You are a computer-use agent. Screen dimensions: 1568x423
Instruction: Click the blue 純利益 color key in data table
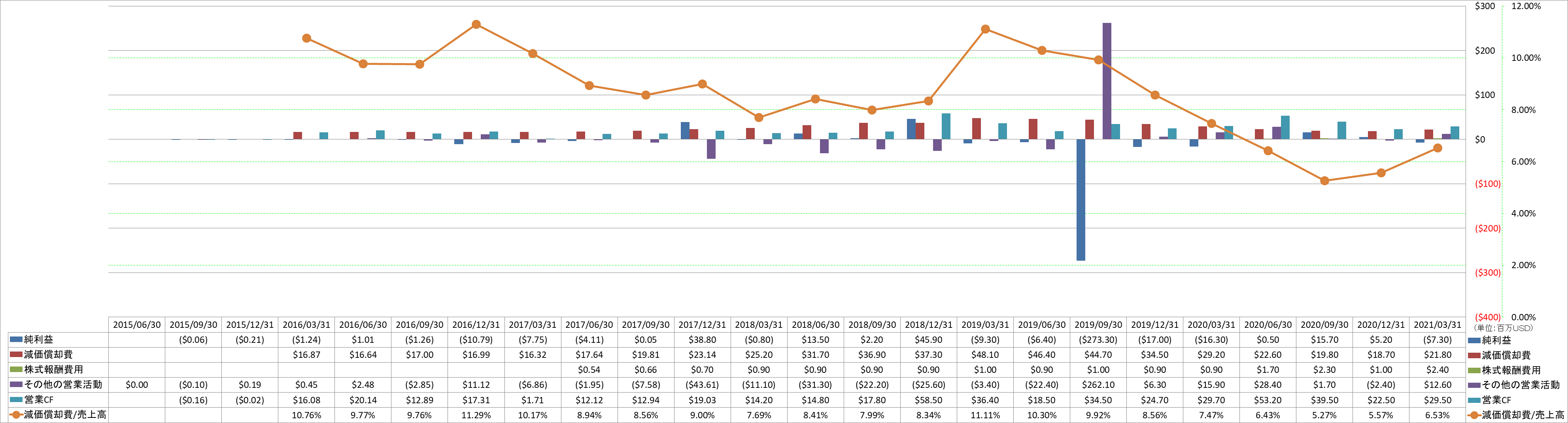16,339
